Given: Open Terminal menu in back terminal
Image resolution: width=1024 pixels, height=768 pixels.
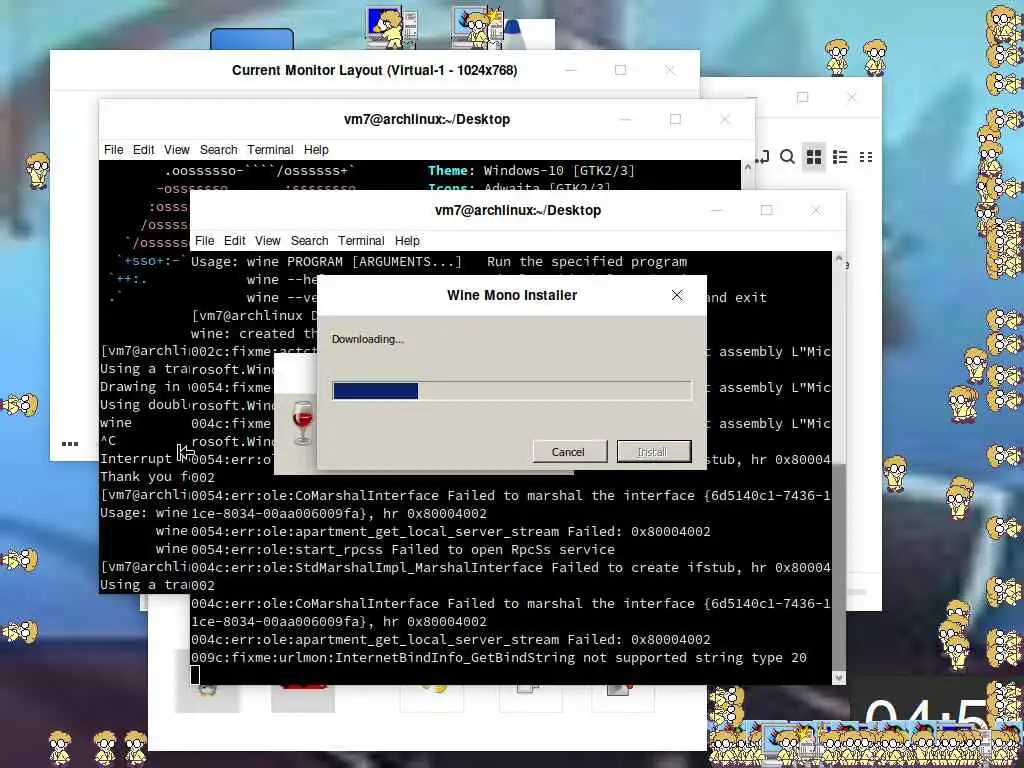Looking at the screenshot, I should (x=270, y=150).
